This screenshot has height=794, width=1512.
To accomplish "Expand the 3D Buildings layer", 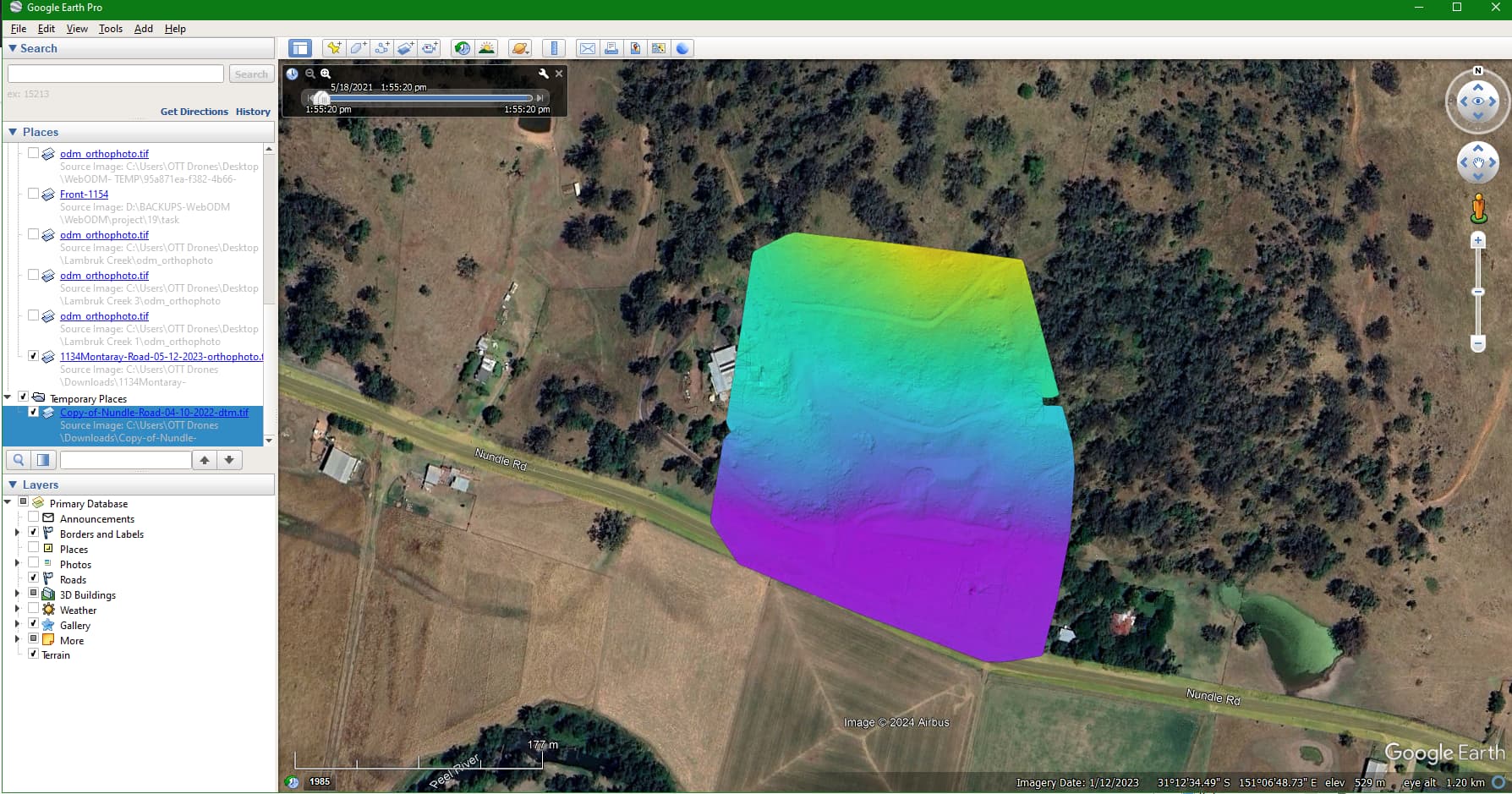I will click(18, 593).
